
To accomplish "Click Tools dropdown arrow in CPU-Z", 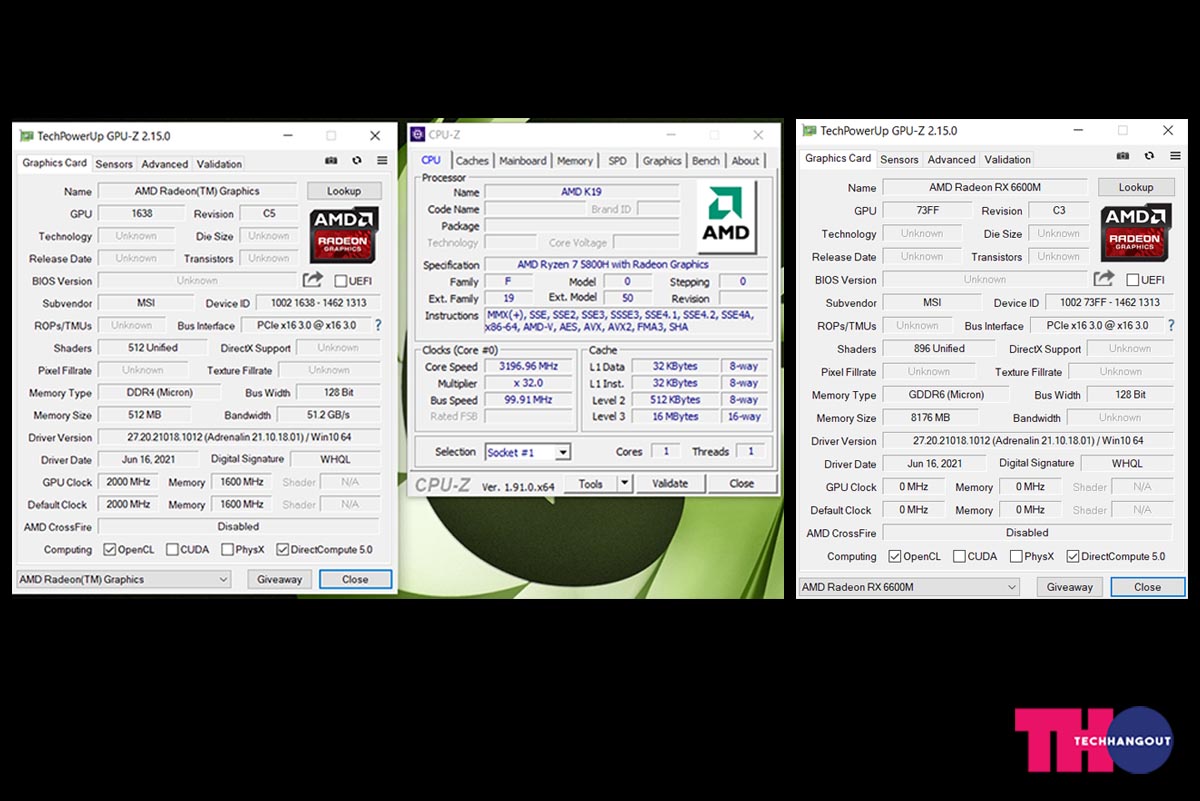I will click(624, 483).
